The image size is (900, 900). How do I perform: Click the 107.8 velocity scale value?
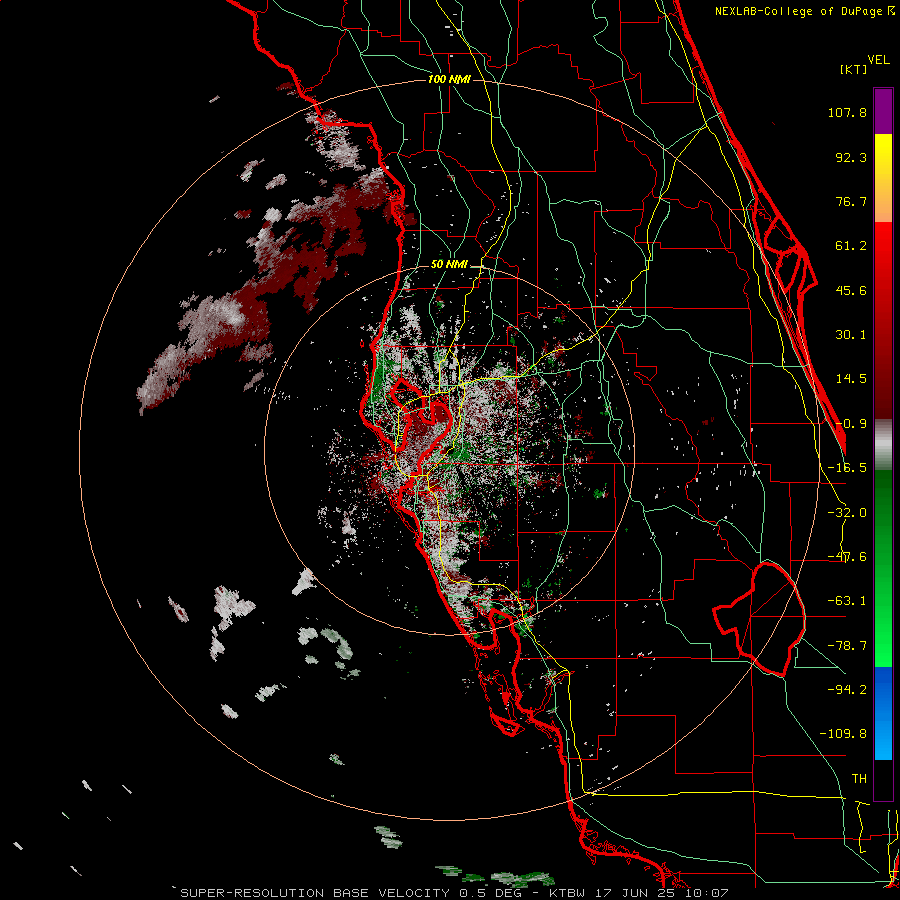click(847, 112)
